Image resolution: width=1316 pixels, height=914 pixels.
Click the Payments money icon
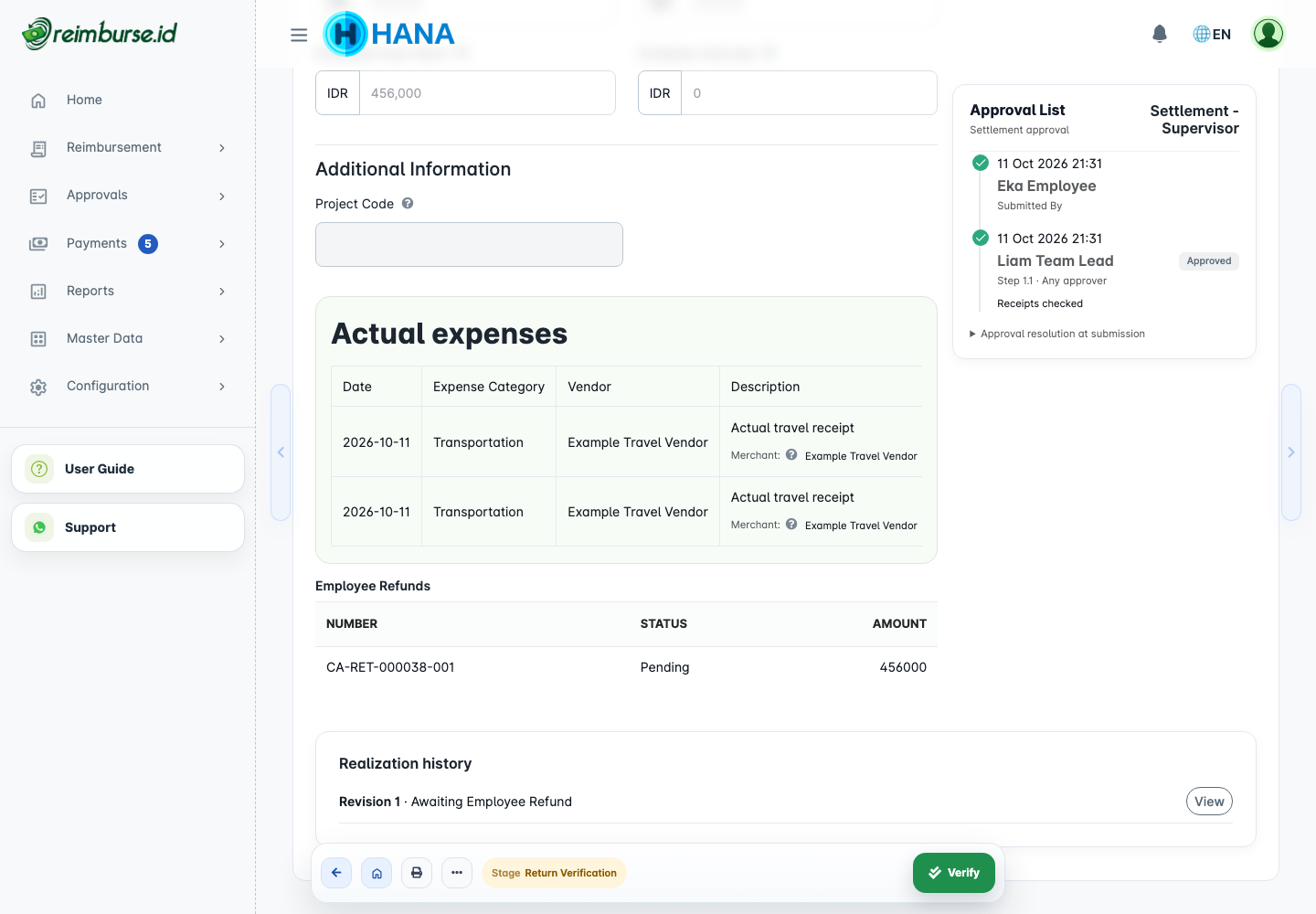[x=38, y=244]
